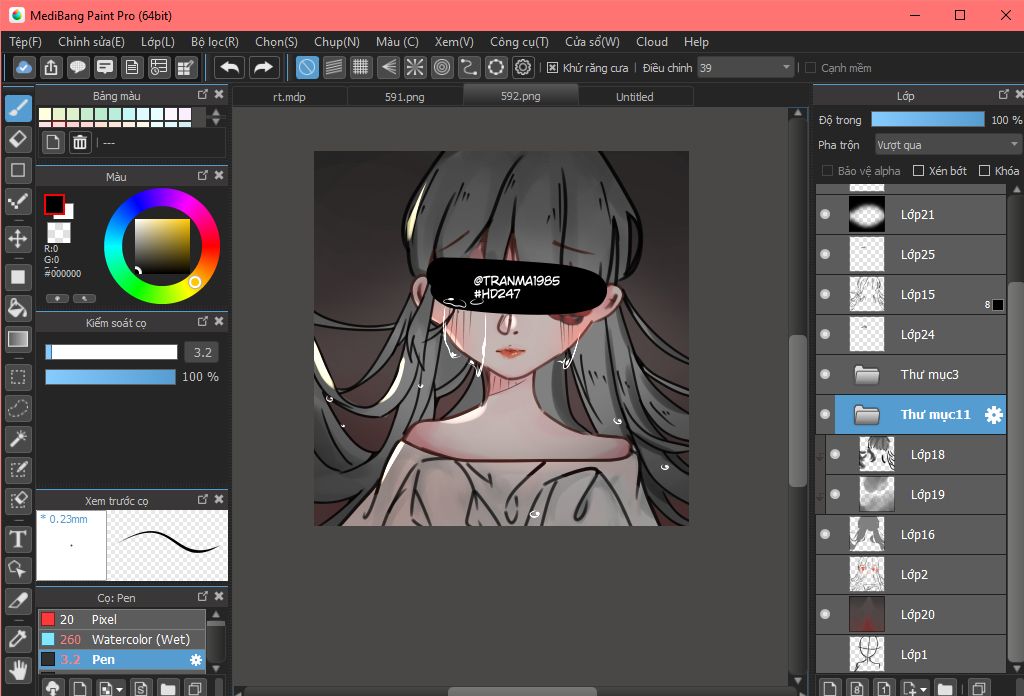This screenshot has height=696, width=1024.
Task: Enable the Khóa lock checkbox
Action: click(x=985, y=171)
